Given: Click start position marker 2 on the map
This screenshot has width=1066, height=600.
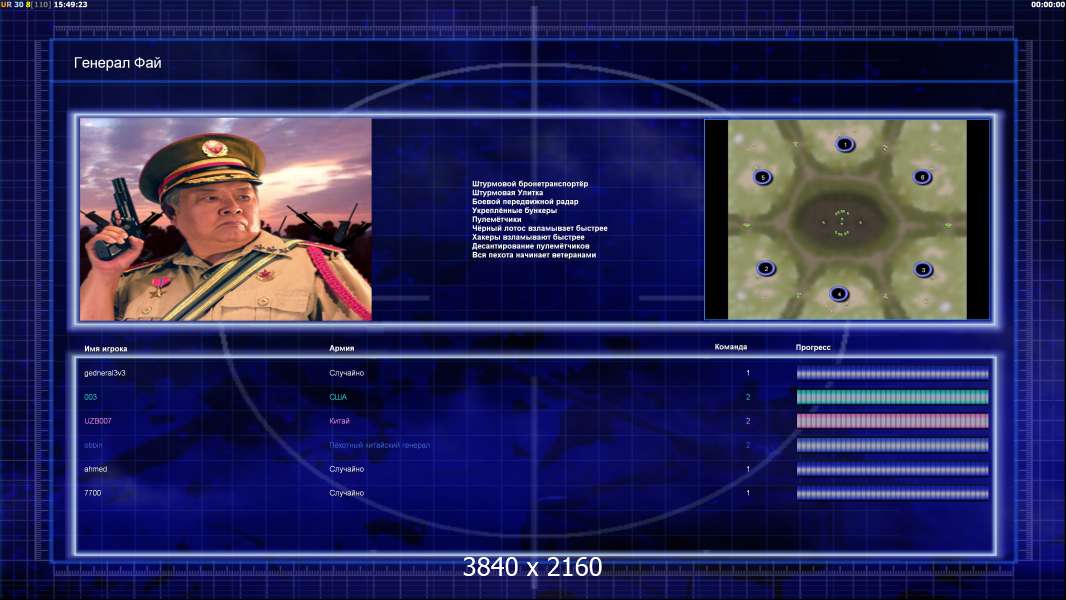Looking at the screenshot, I should (x=766, y=268).
